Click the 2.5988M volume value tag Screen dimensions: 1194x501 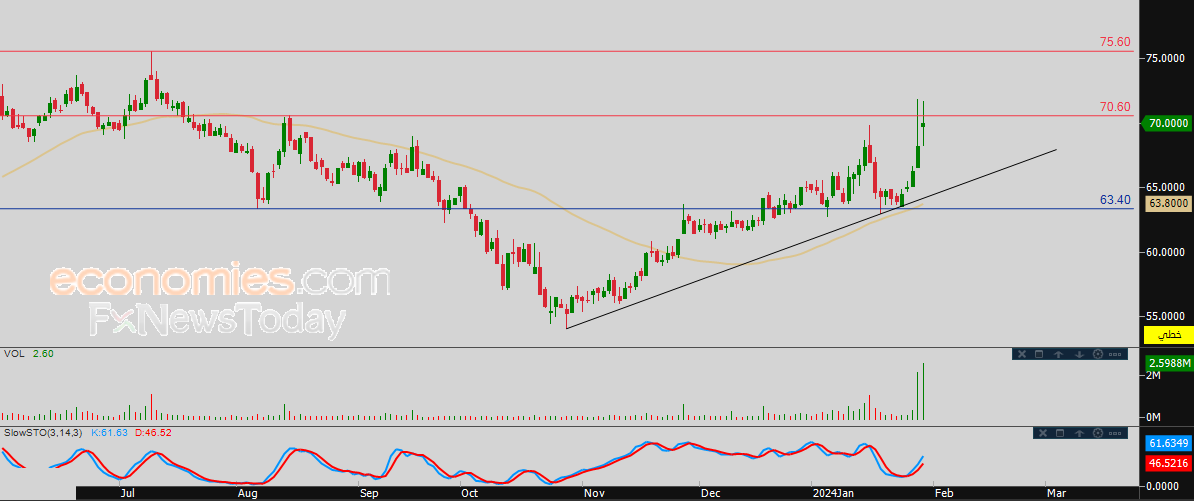click(1169, 363)
